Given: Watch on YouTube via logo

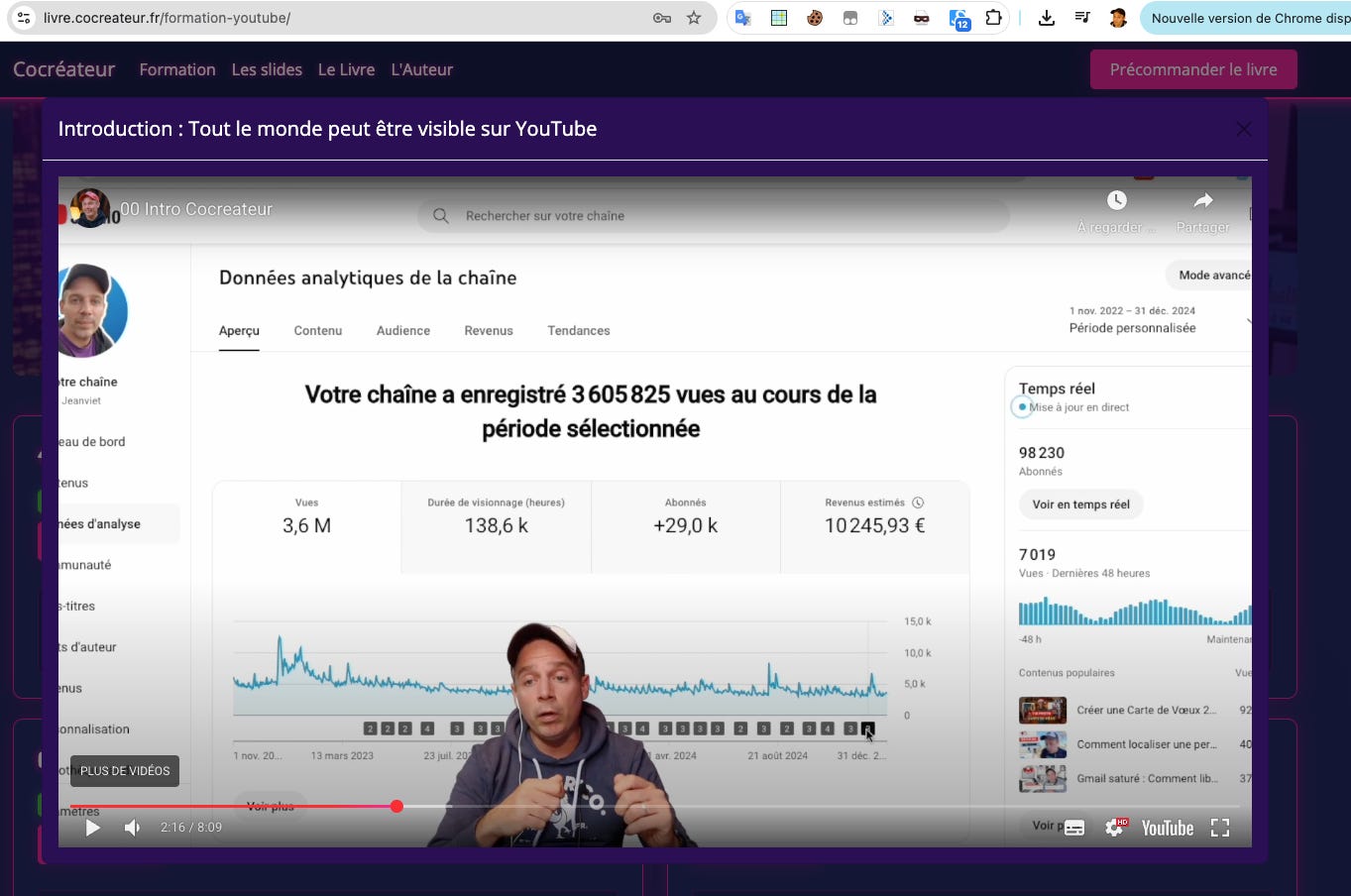Looking at the screenshot, I should pyautogui.click(x=1168, y=828).
